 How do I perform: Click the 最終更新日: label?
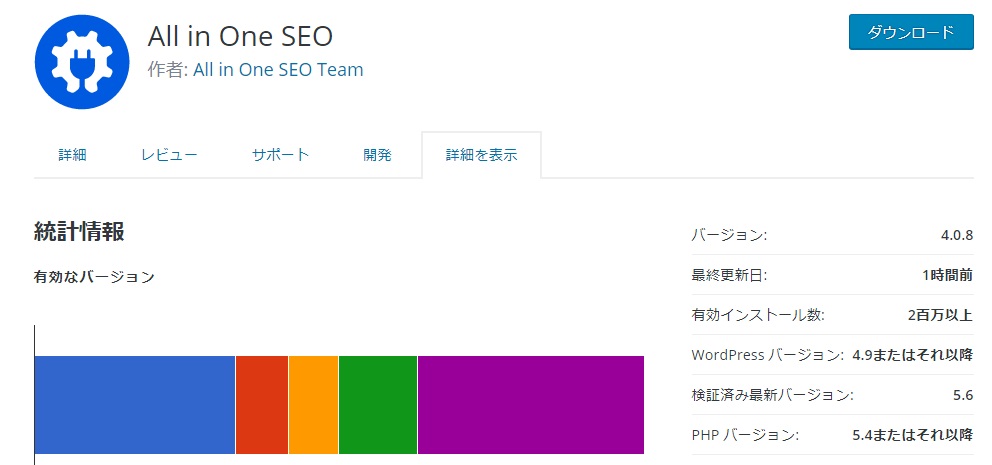(x=729, y=276)
